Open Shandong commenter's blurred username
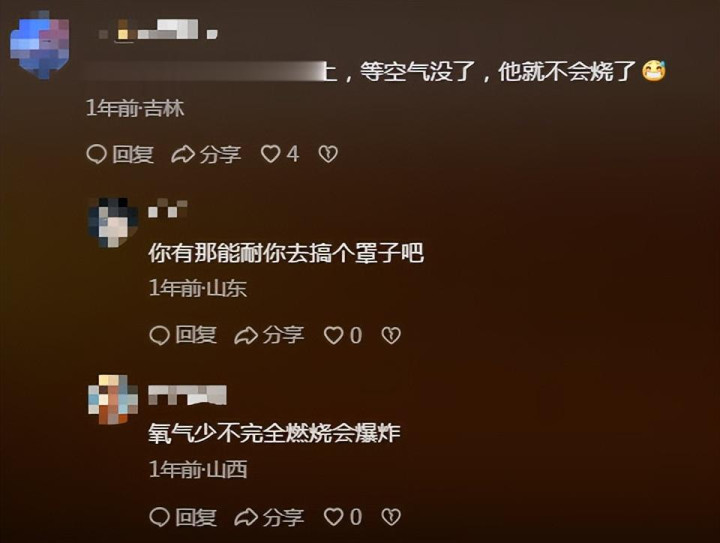 [x=168, y=208]
